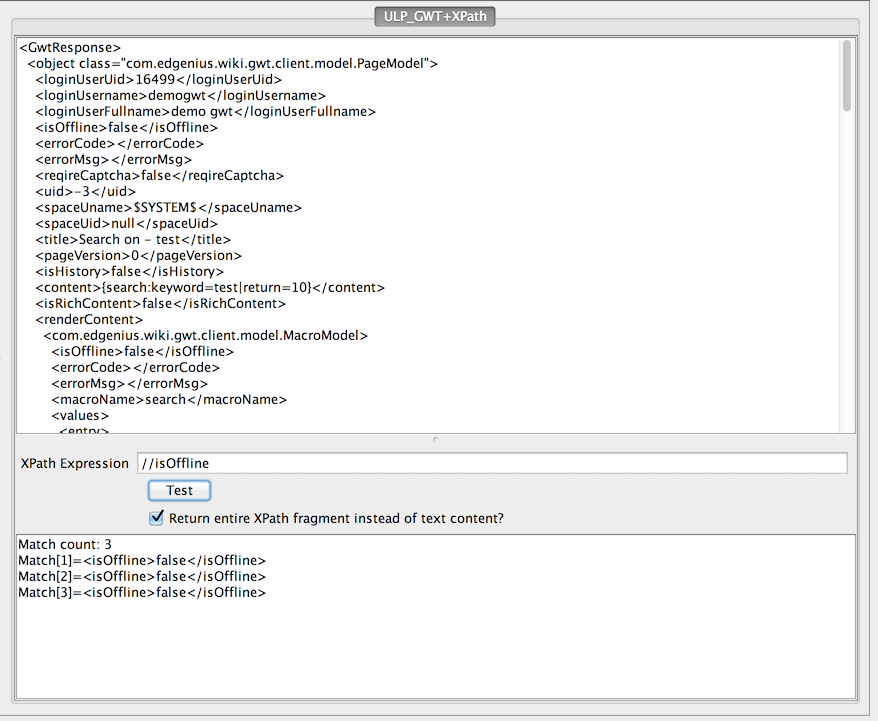
Task: Click the split pane divider handle
Action: pos(435,439)
